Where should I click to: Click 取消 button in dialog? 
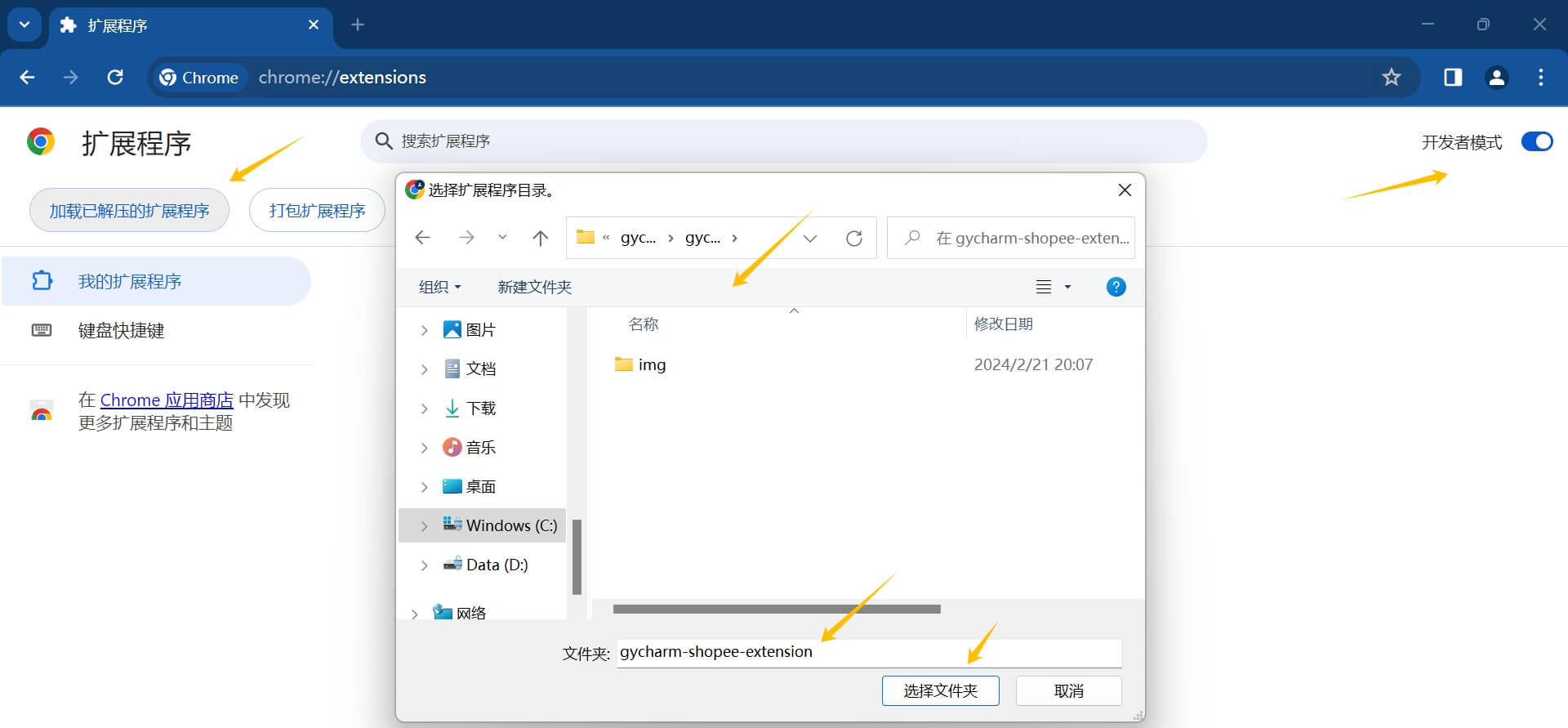coord(1068,690)
